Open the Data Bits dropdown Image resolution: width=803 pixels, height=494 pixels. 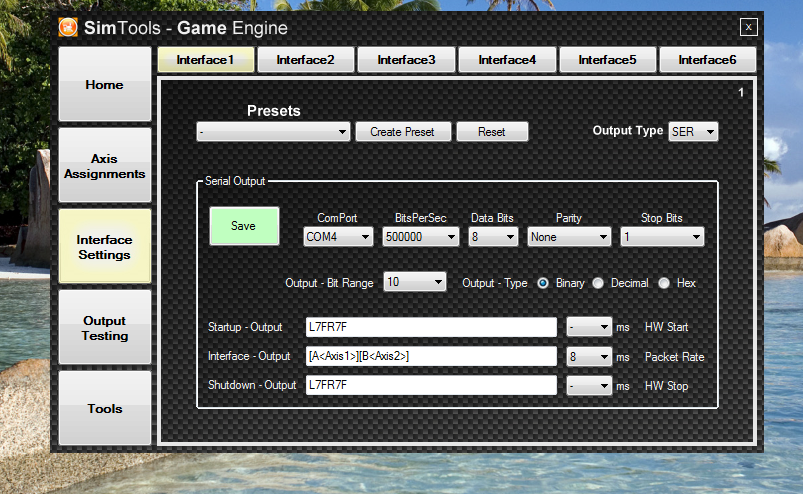[493, 237]
